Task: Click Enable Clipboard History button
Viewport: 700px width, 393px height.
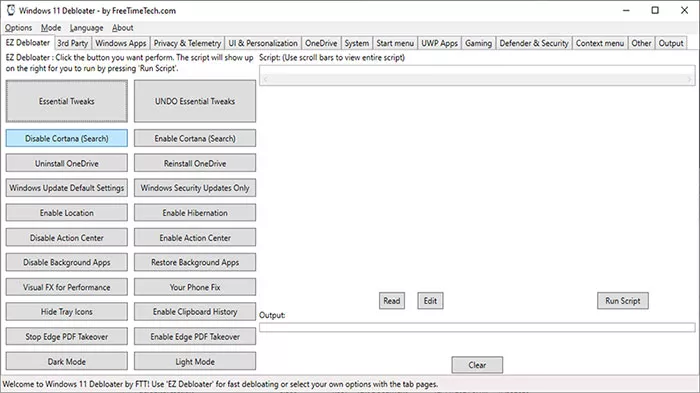Action: 195,312
